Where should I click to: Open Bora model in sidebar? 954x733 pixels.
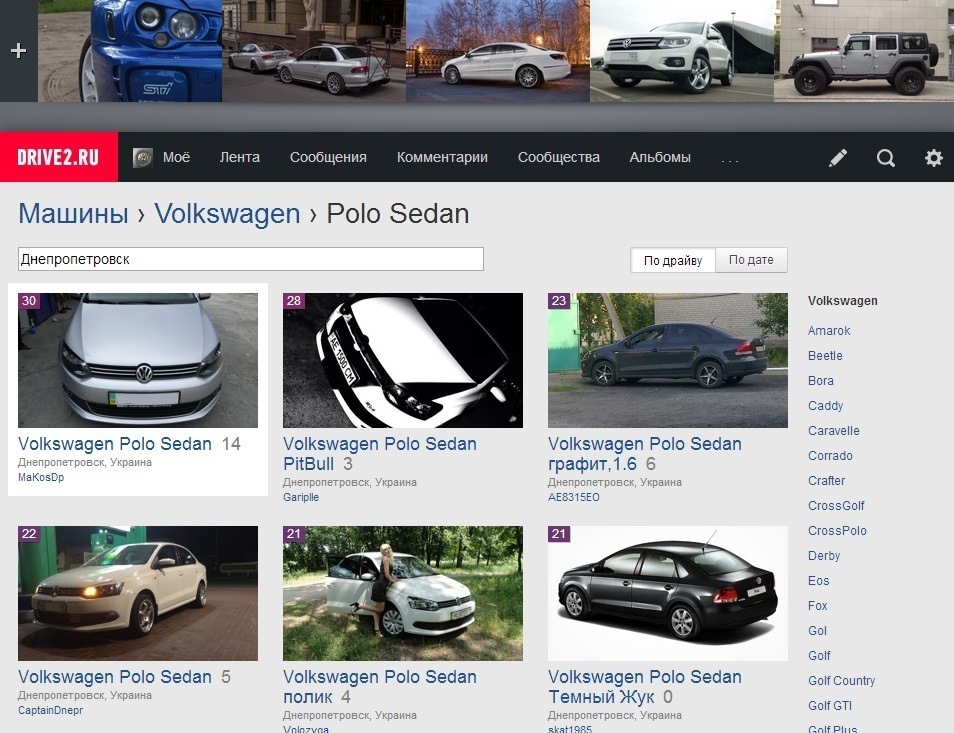[x=821, y=381]
